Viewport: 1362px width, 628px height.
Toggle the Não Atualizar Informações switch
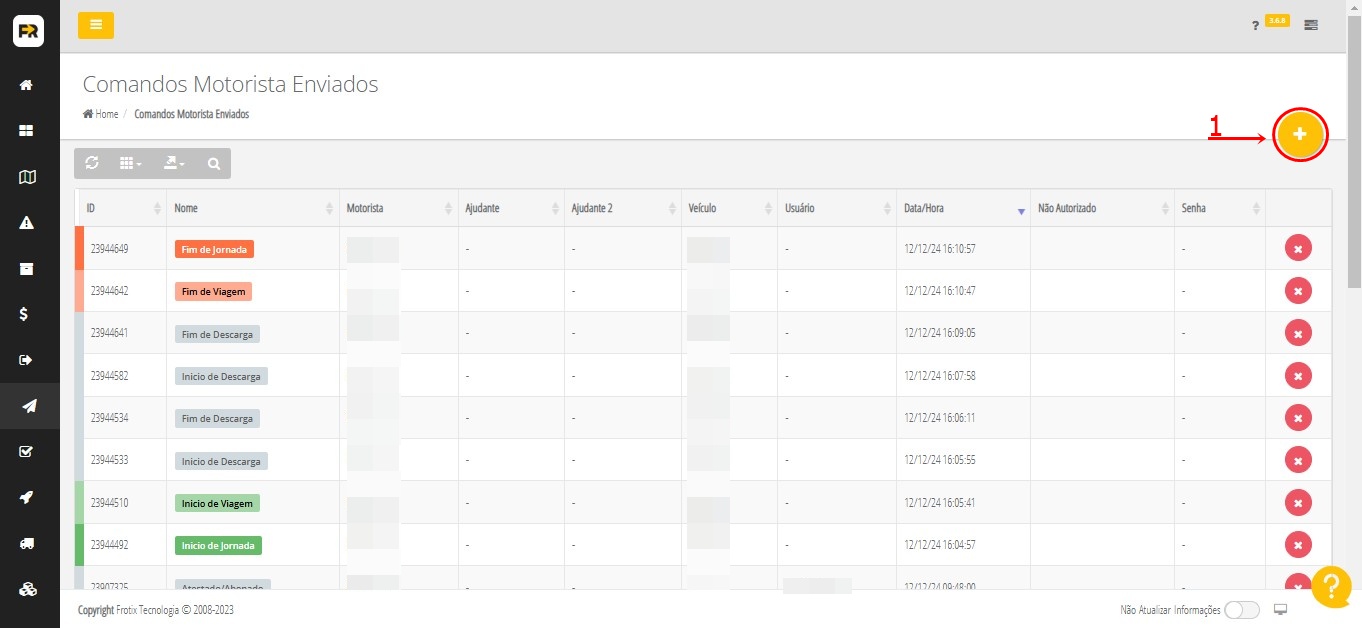[x=1241, y=610]
